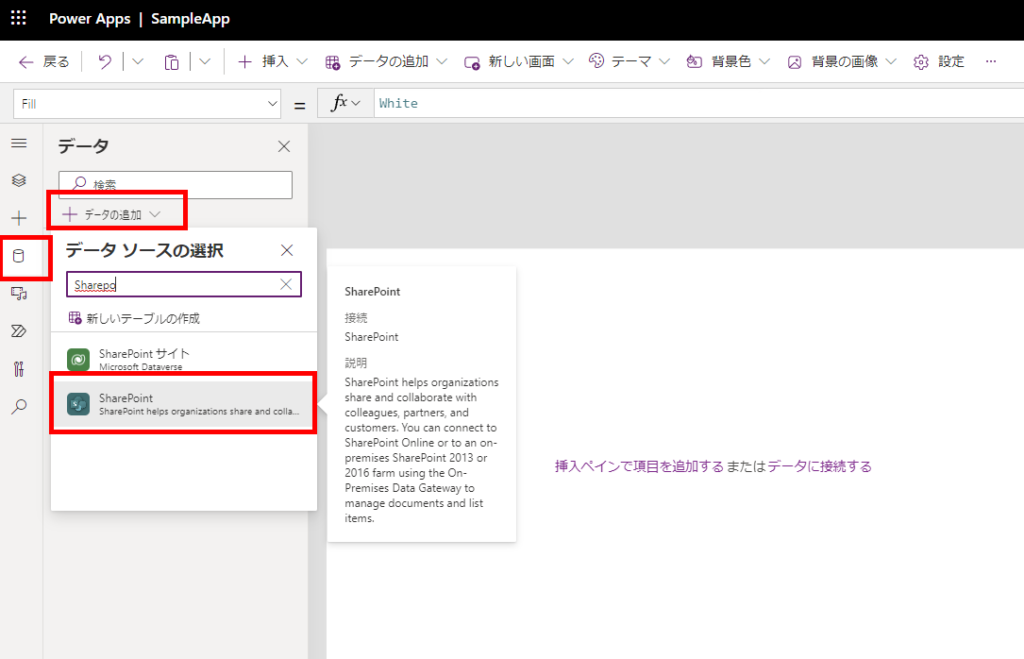Open the media sidebar icon
1024x659 pixels.
(x=19, y=294)
